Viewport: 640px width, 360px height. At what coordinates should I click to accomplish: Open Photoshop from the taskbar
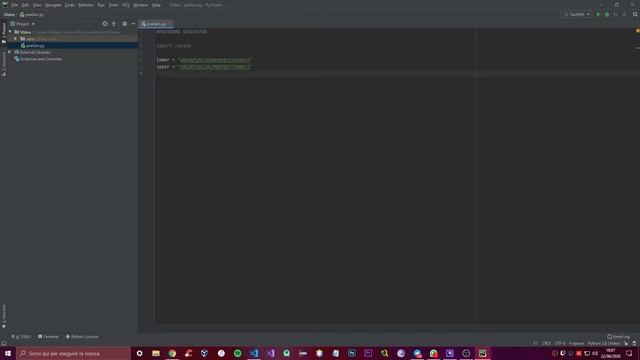(x=352, y=353)
